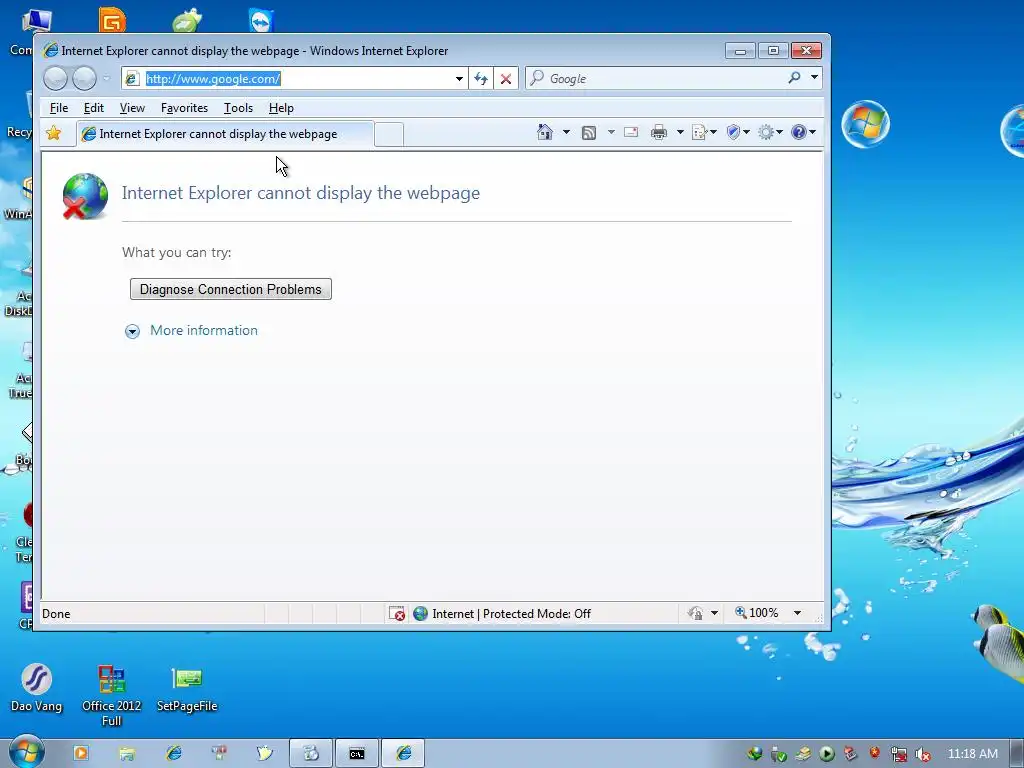Click 'Protected Mode: Off' status text
Viewport: 1024px width, 768px height.
point(537,614)
